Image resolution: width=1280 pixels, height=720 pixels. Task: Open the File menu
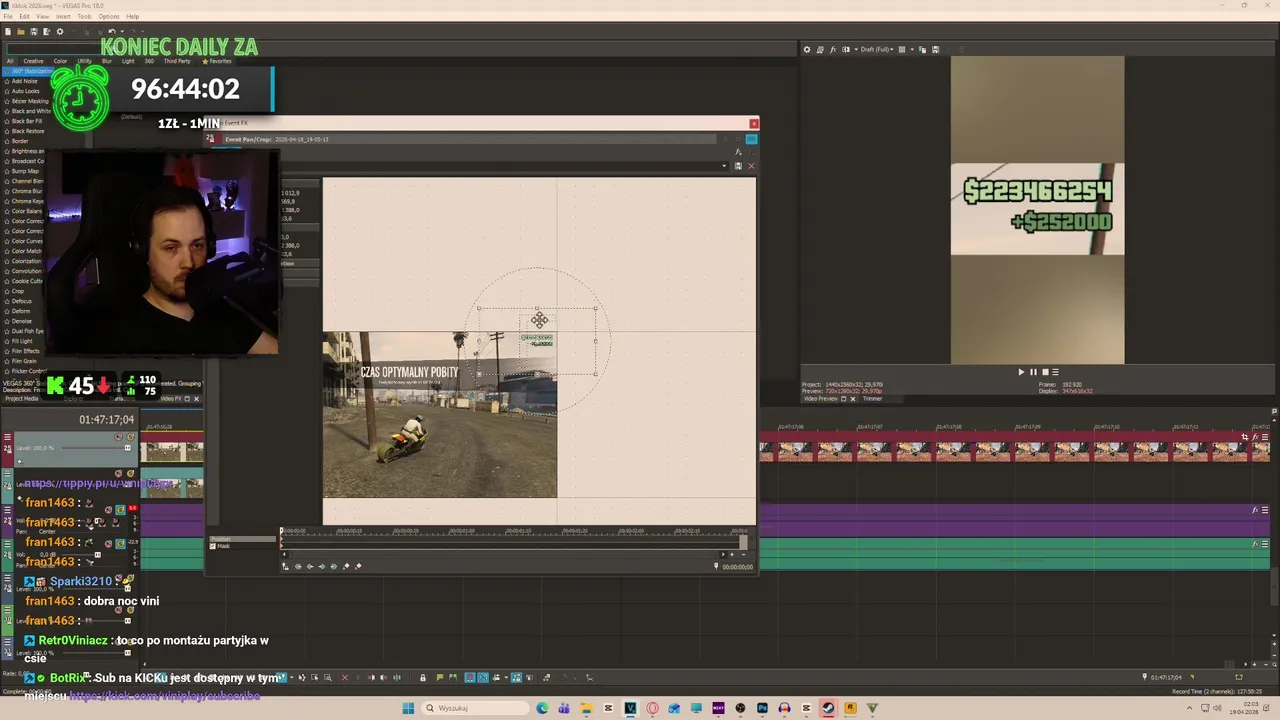(8, 16)
